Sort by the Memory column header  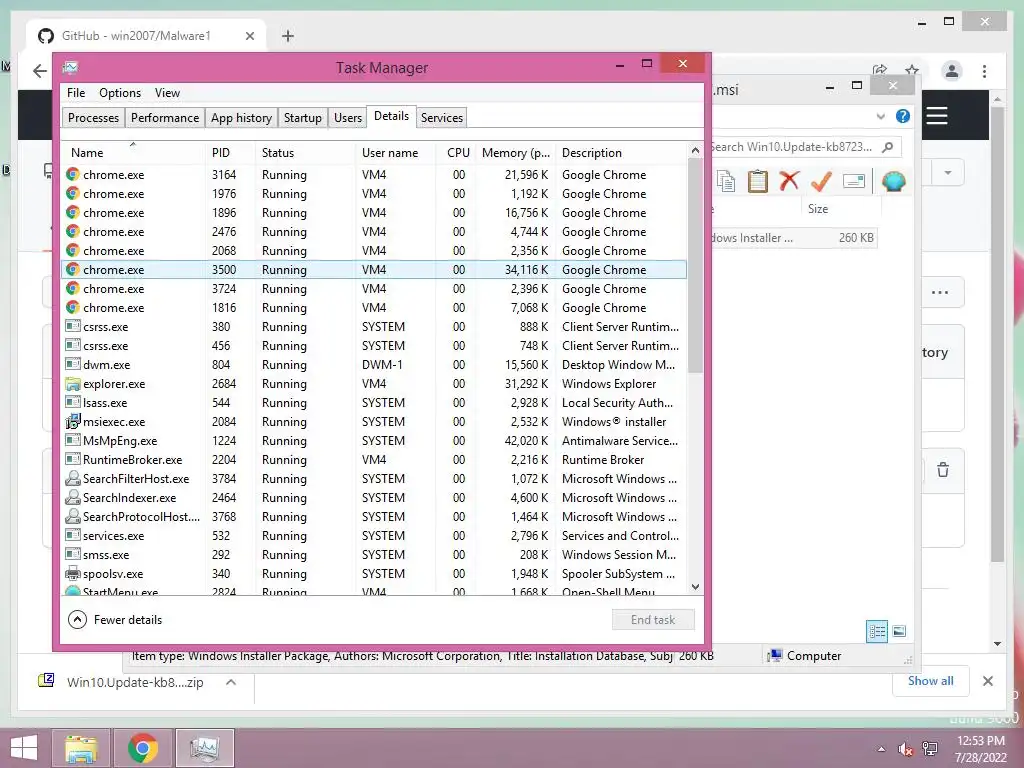(515, 152)
